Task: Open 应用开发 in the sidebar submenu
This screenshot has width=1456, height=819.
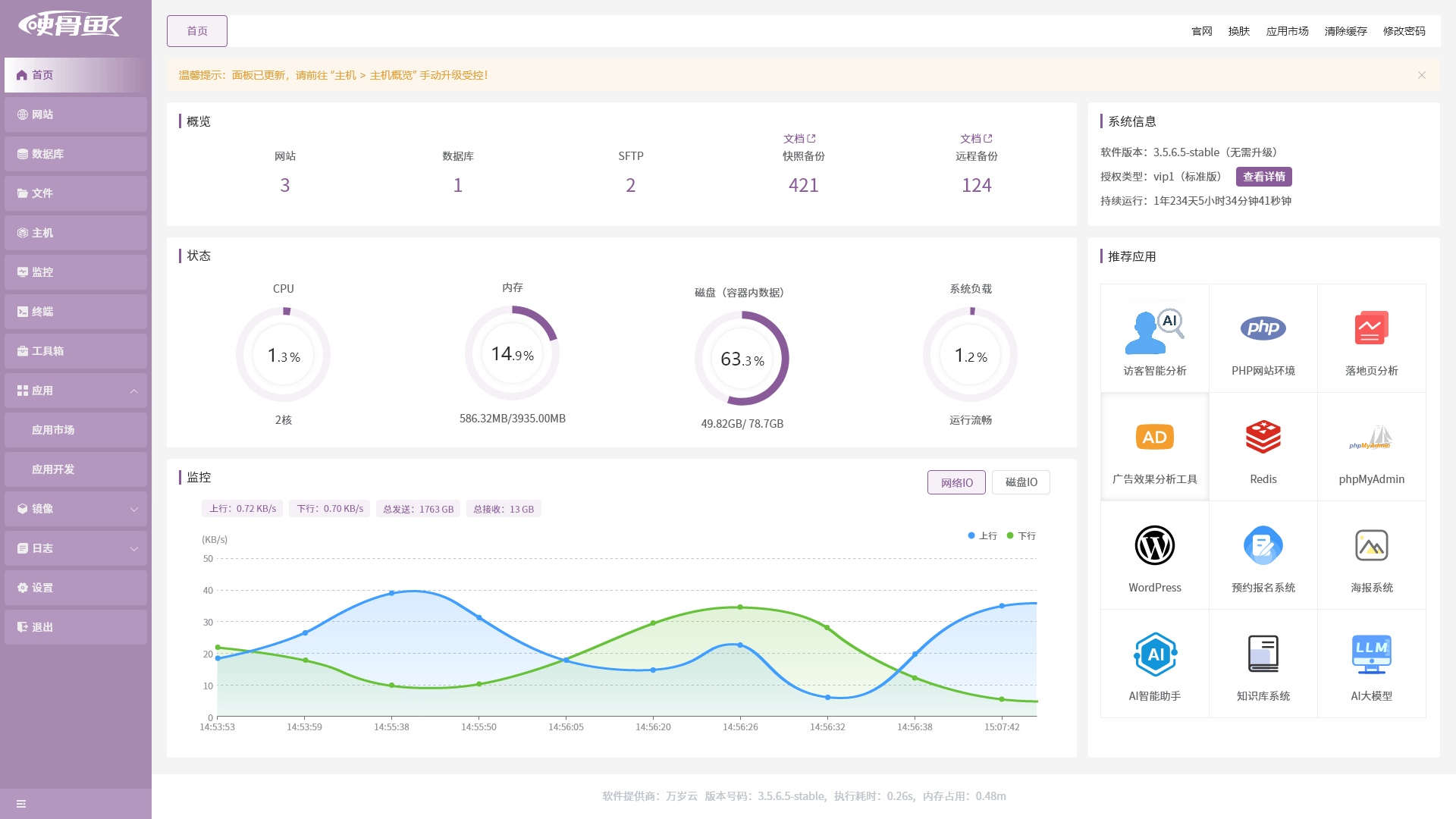Action: click(76, 469)
